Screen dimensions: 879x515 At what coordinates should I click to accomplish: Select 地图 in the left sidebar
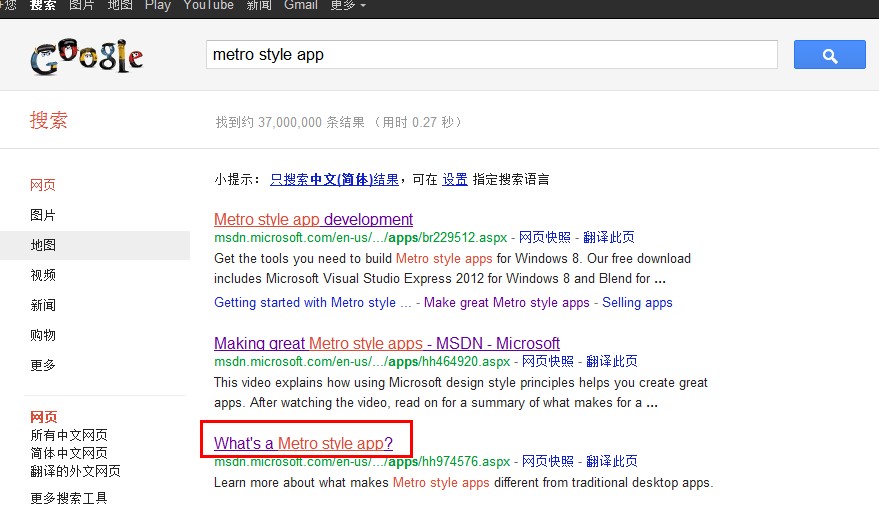43,245
